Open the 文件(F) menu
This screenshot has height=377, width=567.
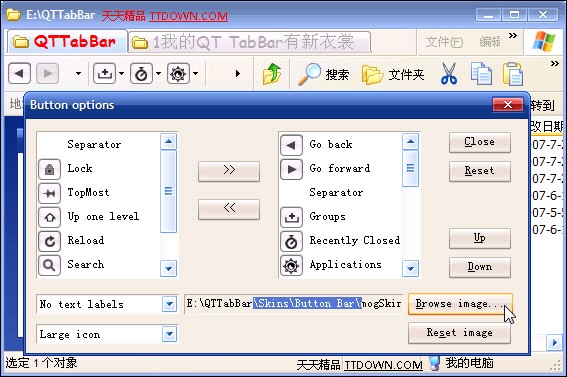(444, 42)
